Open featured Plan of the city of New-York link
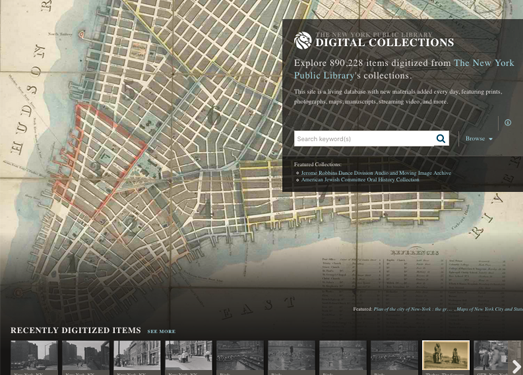523x375 pixels. (412, 309)
